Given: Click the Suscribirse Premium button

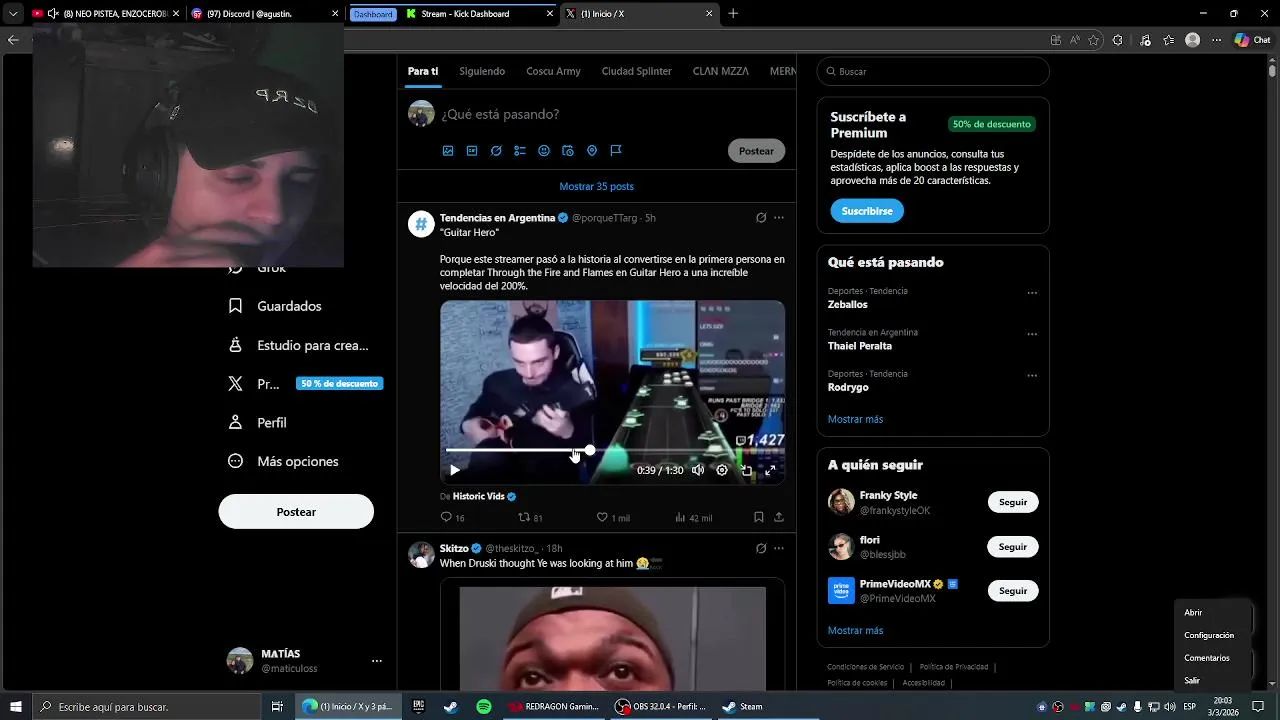Looking at the screenshot, I should coord(867,211).
